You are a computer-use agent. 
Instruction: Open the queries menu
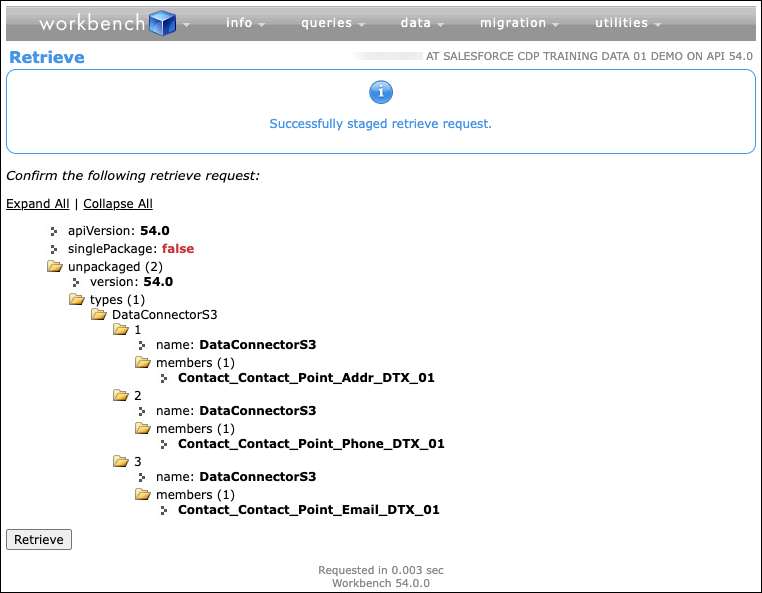332,23
